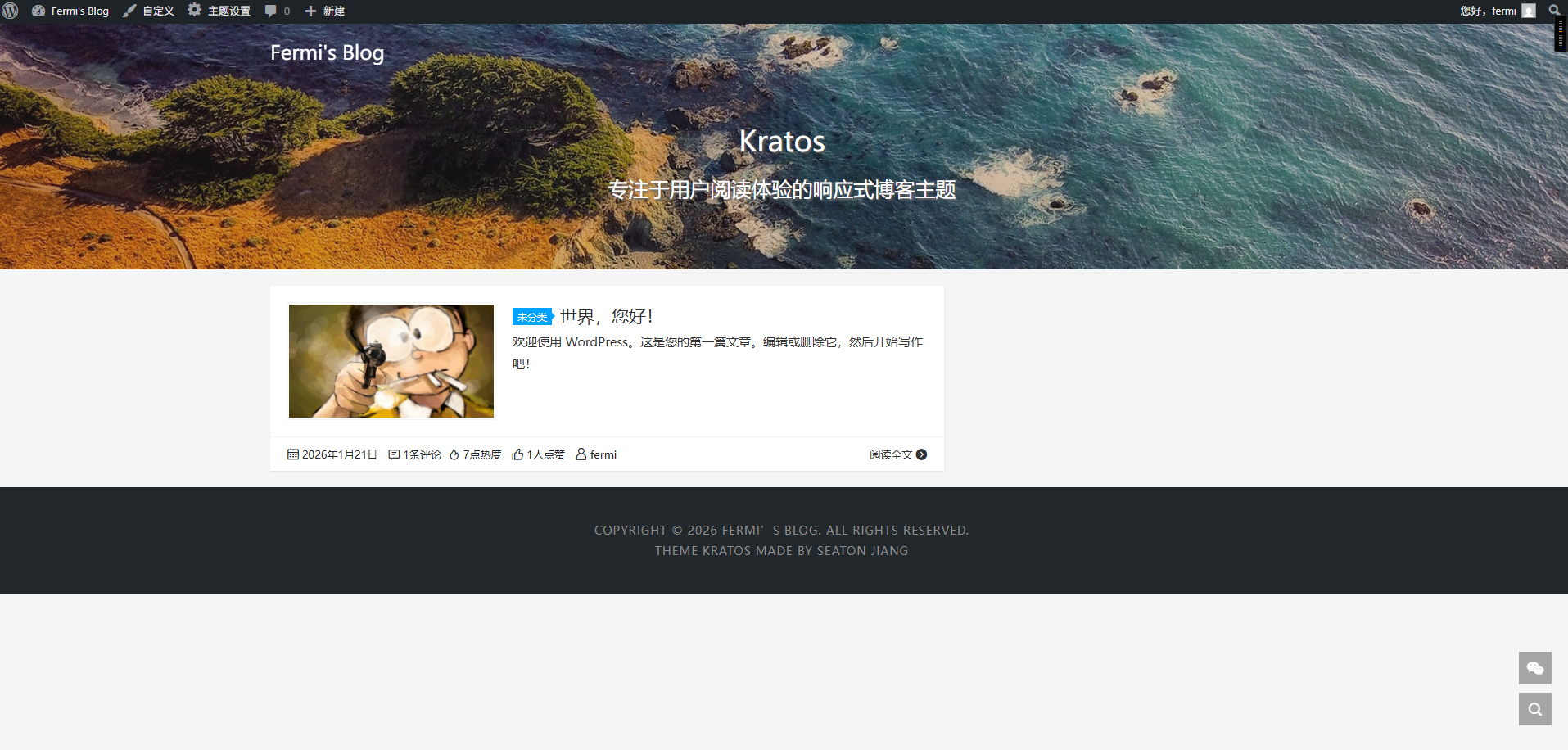The height and width of the screenshot is (750, 1568).
Task: Click the 1条评论 comment count link
Action: [421, 454]
